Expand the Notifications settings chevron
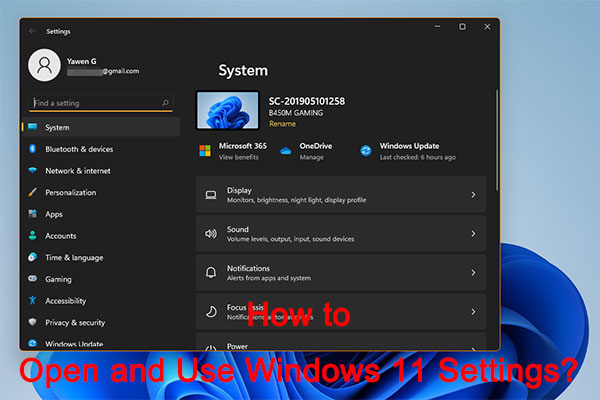This screenshot has height=400, width=600. coord(473,272)
